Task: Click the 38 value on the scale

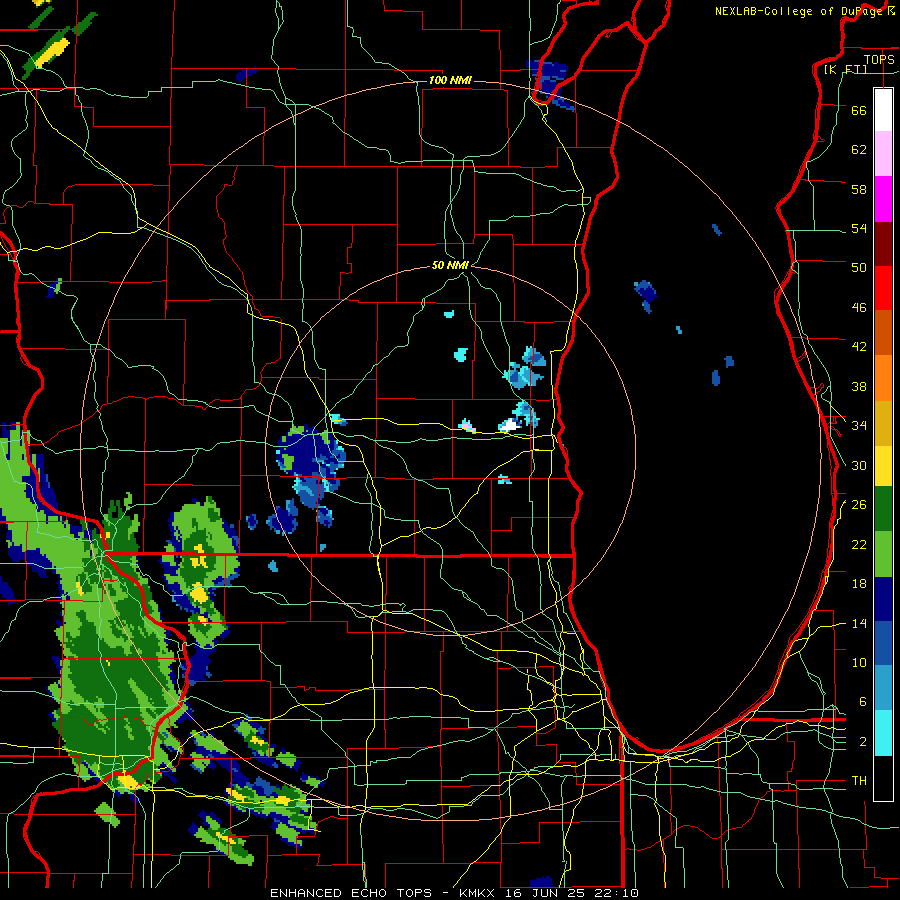Action: pyautogui.click(x=859, y=386)
